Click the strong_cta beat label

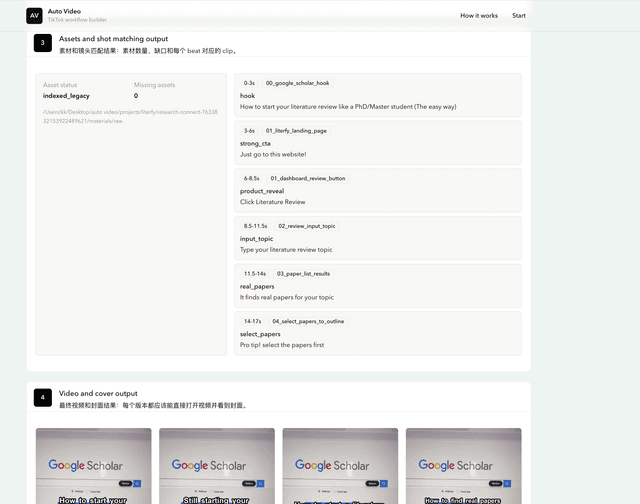[x=255, y=144]
